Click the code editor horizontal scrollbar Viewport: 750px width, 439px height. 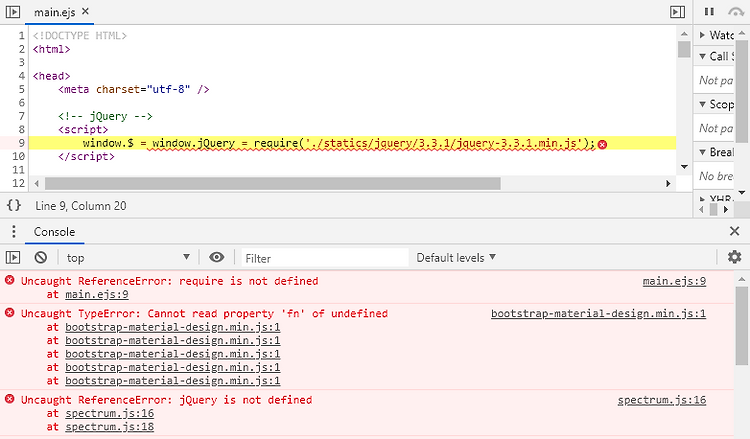(273, 184)
